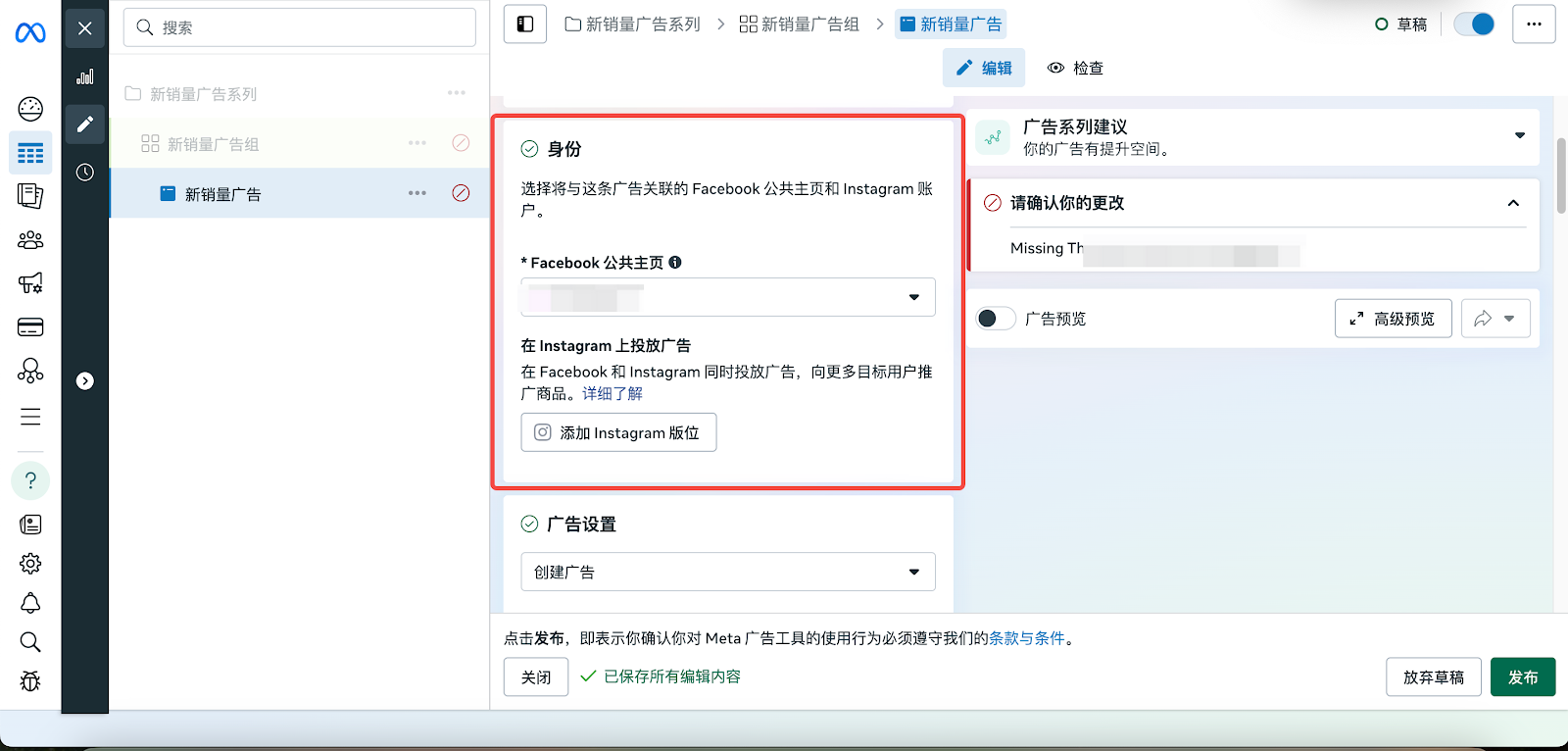1568x751 pixels.
Task: Click the 关闭 button
Action: (x=536, y=677)
